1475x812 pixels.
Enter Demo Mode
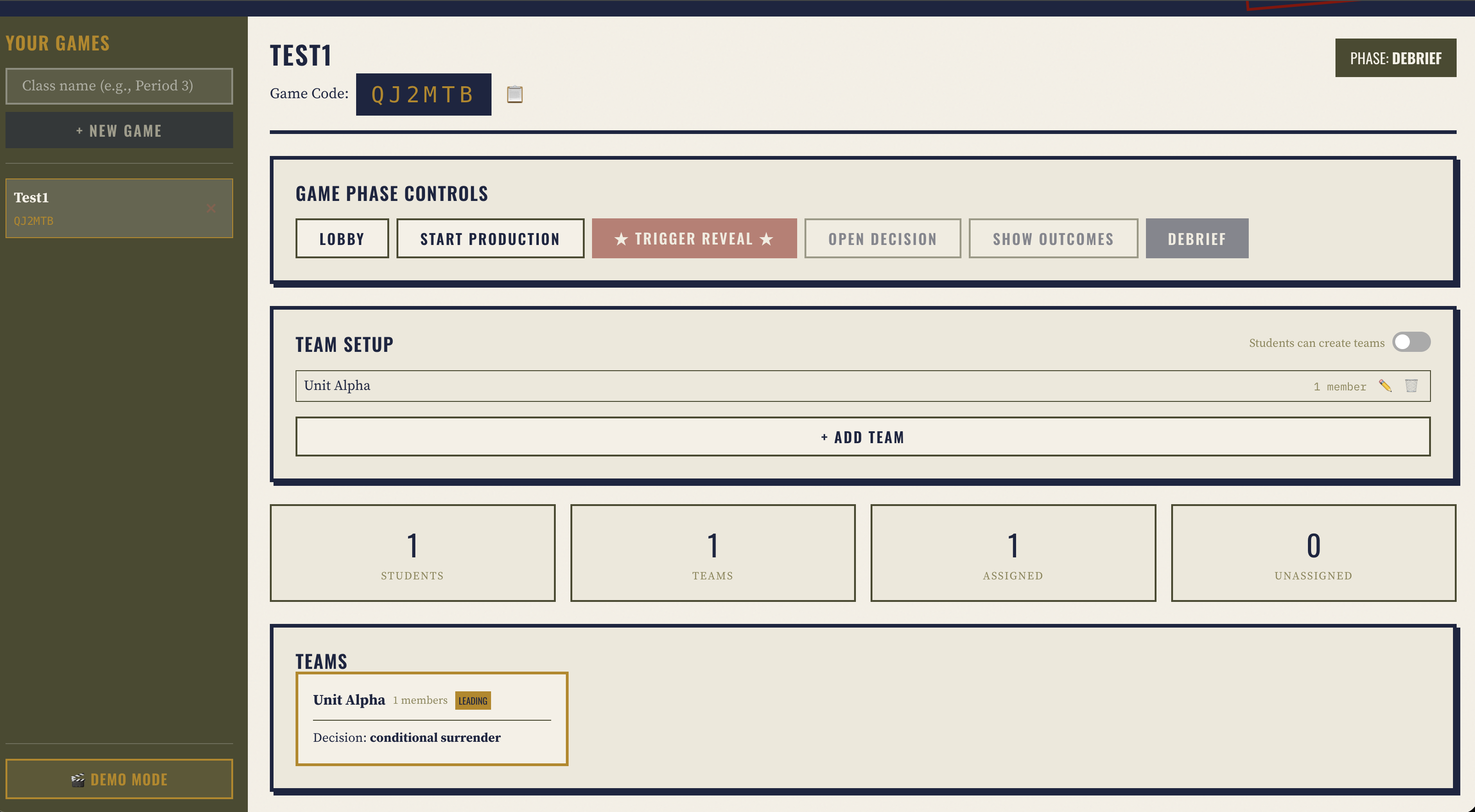[x=119, y=779]
